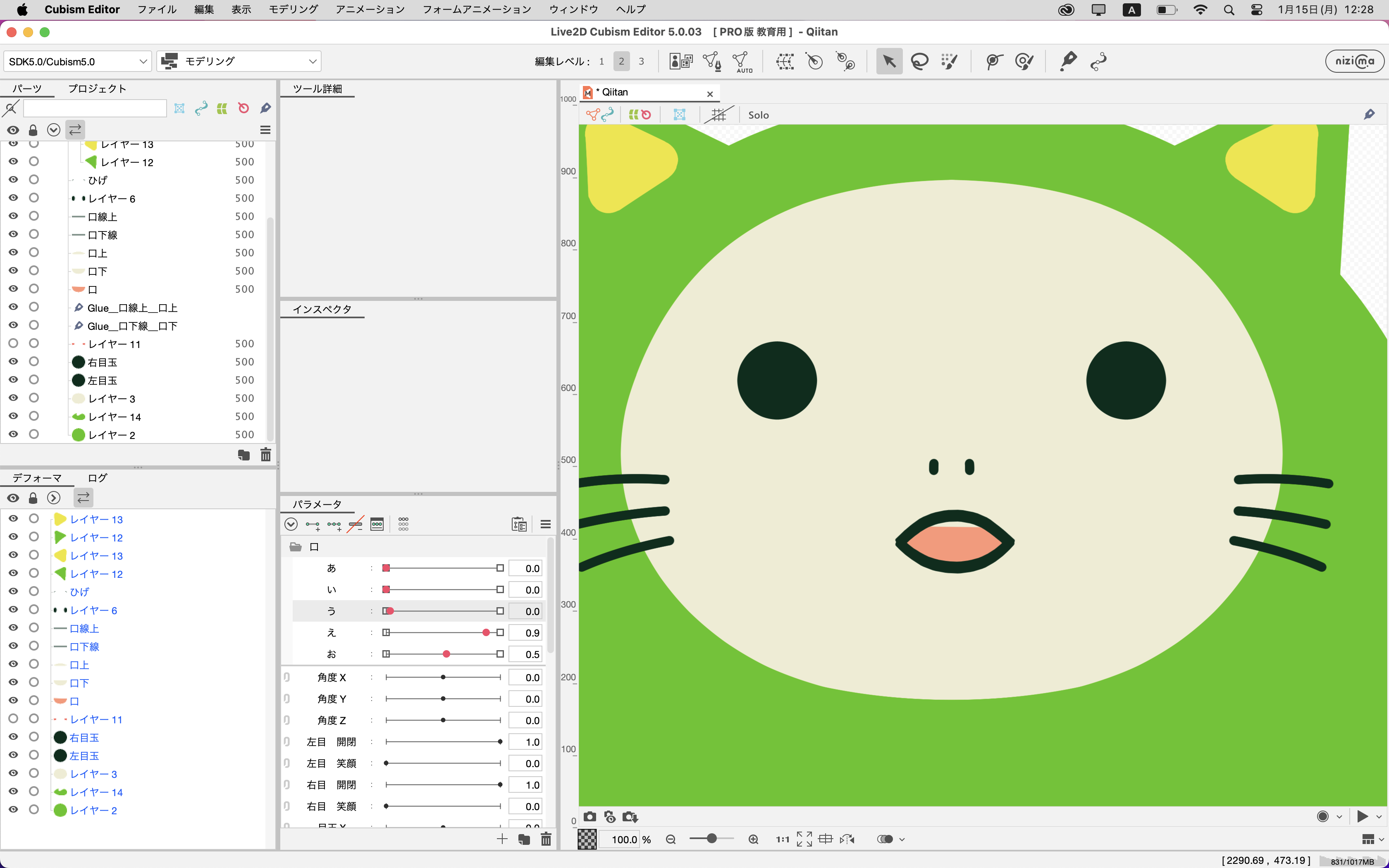Toggle lock circle for 口下 part
This screenshot has height=868, width=1389.
point(34,271)
